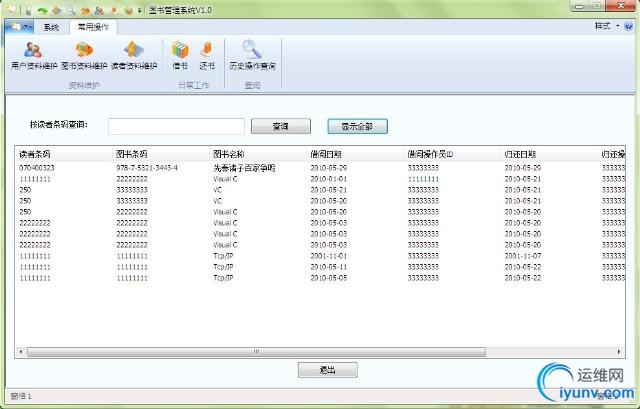Click the small magnifier icon in title bar toolbar
The height and width of the screenshot is (409, 640).
click(71, 10)
